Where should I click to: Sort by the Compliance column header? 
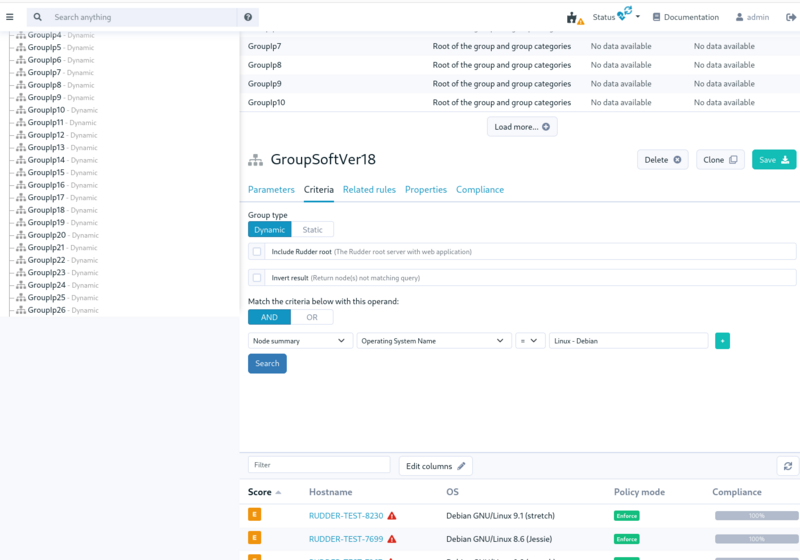pos(737,492)
